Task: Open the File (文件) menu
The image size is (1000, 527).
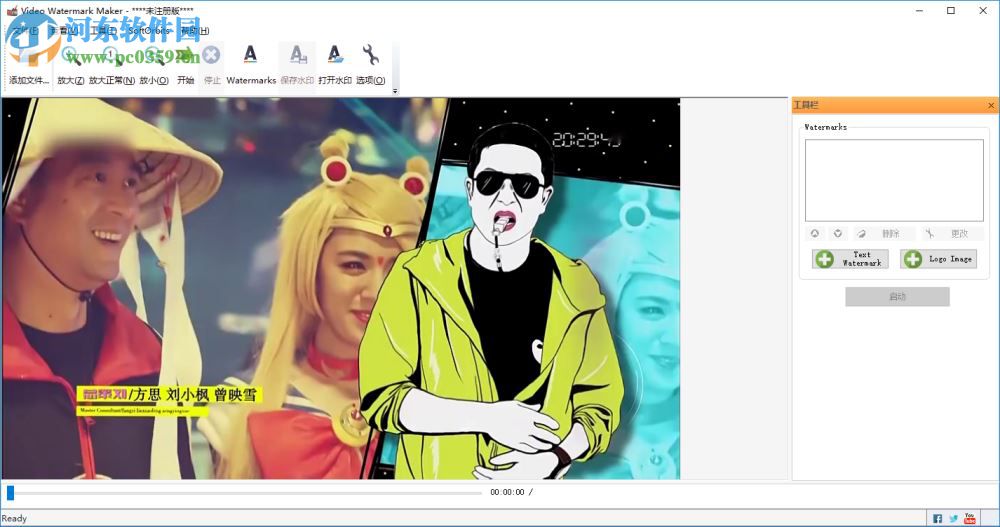Action: (24, 30)
